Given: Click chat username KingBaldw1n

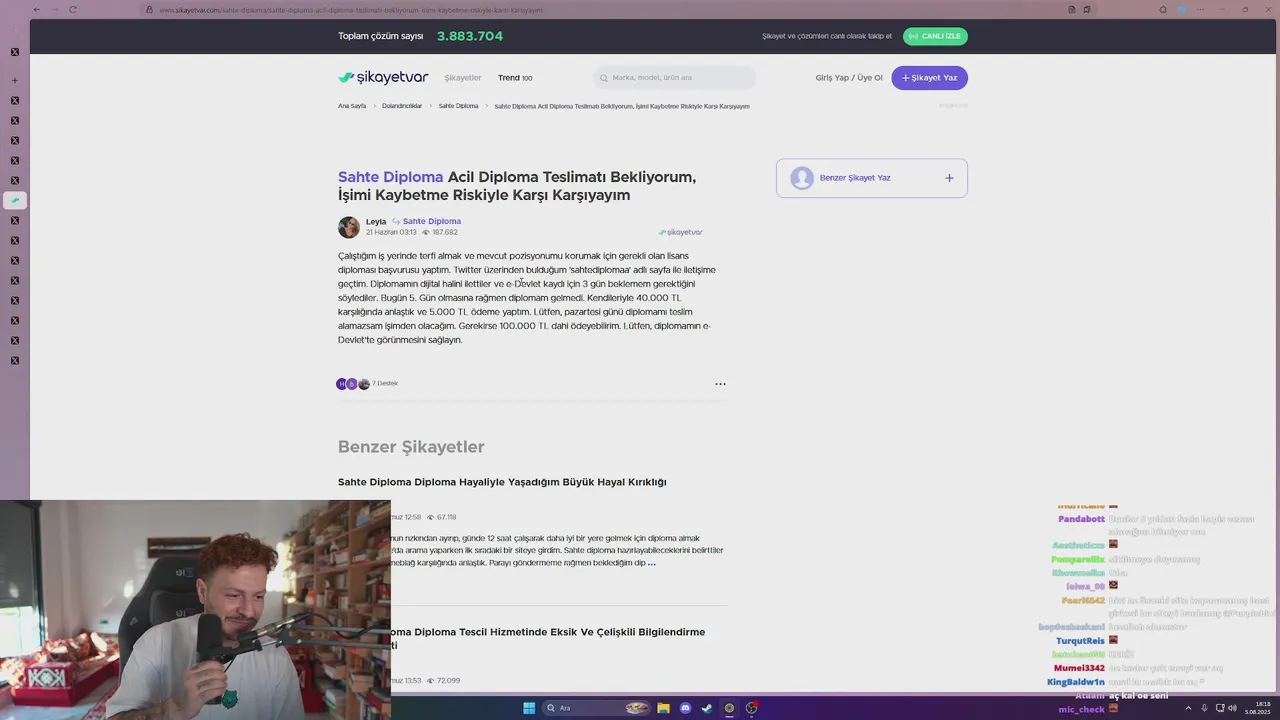Looking at the screenshot, I should [1076, 682].
